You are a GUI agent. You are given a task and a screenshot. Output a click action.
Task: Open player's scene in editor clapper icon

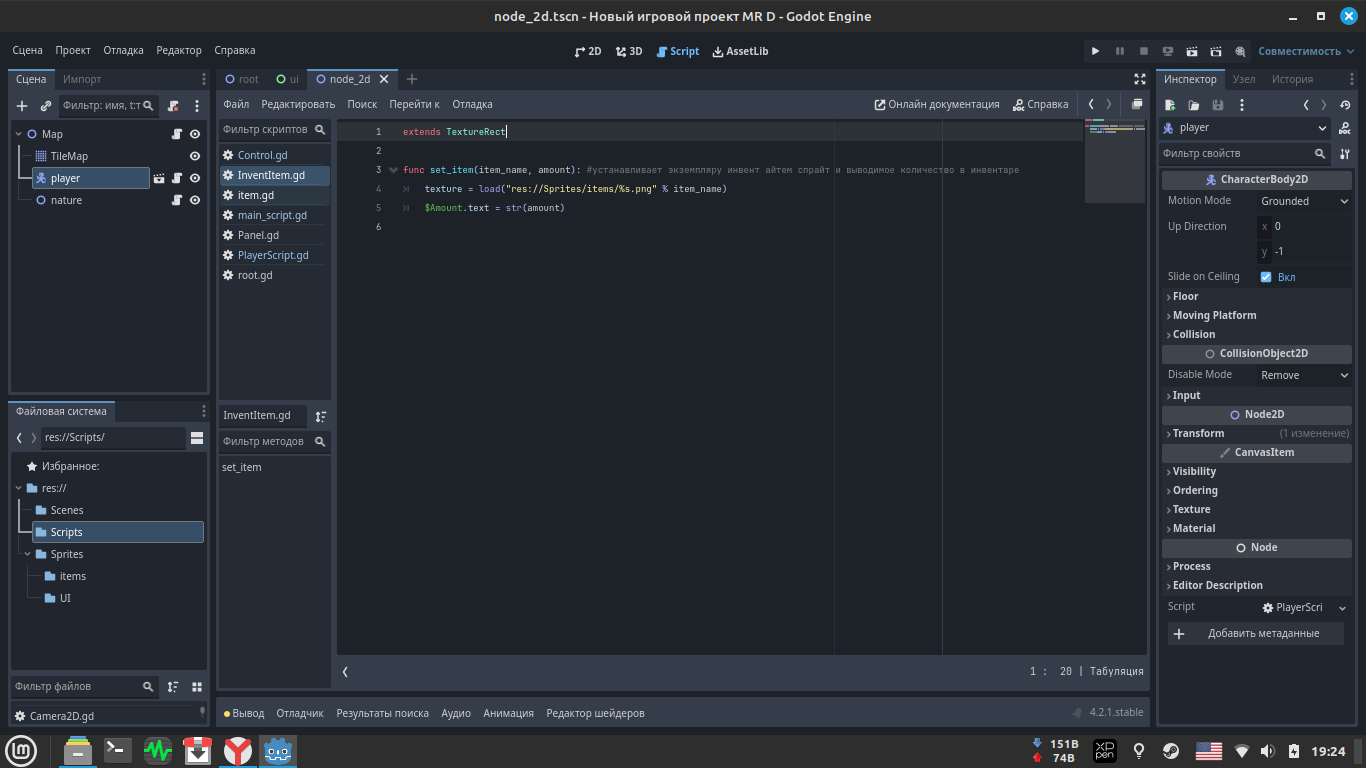pyautogui.click(x=159, y=178)
